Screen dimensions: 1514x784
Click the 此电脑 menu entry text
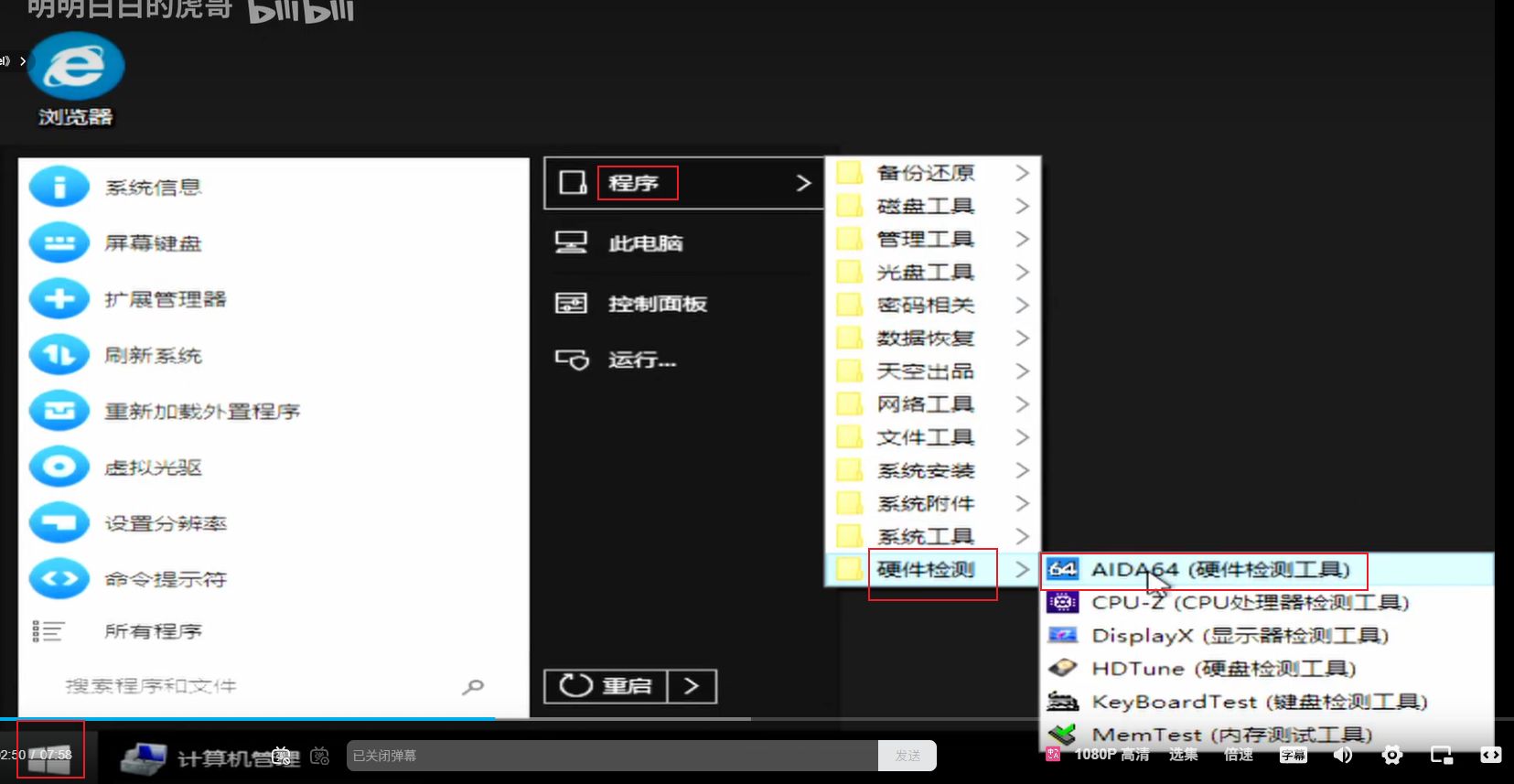point(646,243)
